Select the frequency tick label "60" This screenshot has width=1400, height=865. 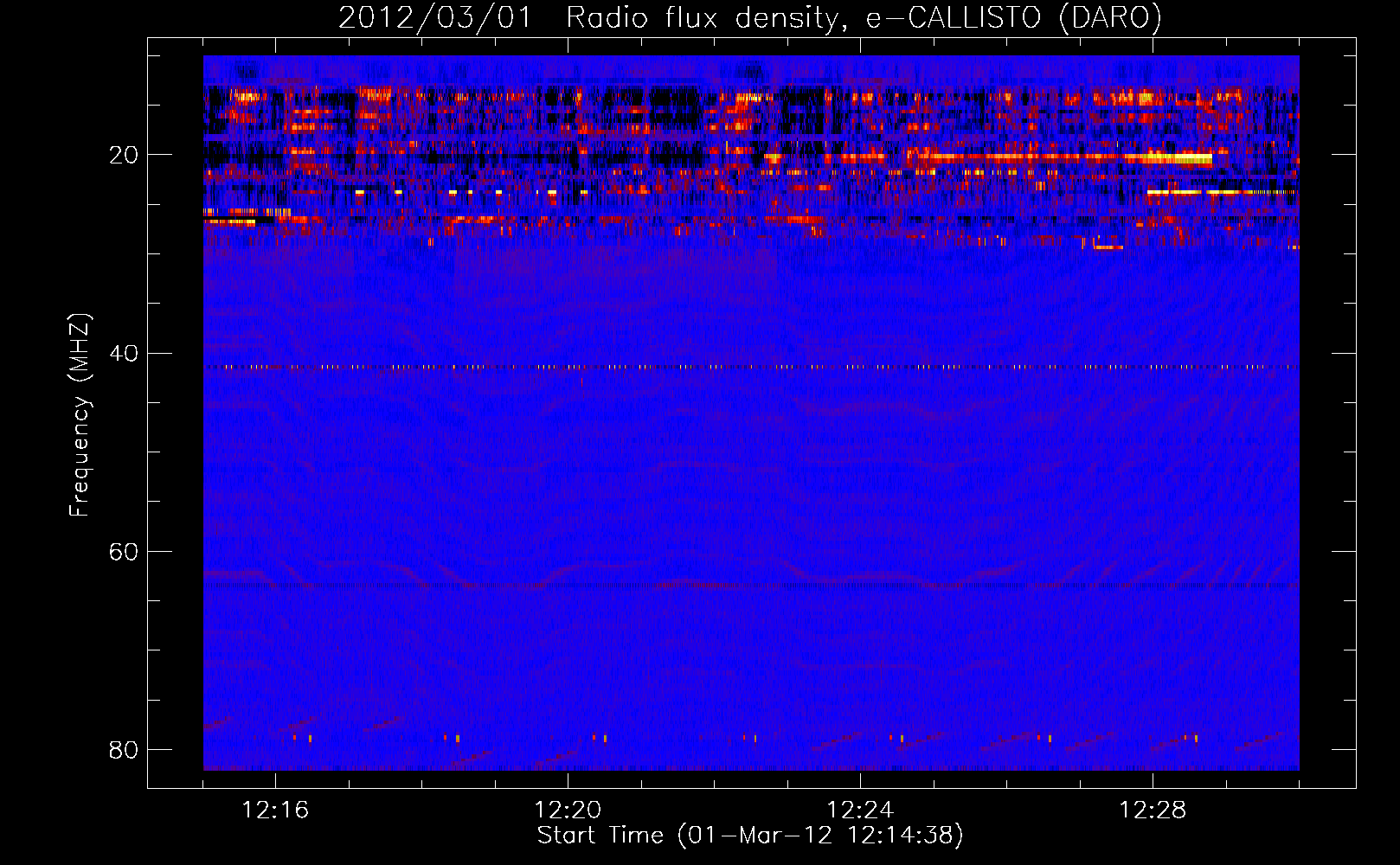[x=124, y=551]
